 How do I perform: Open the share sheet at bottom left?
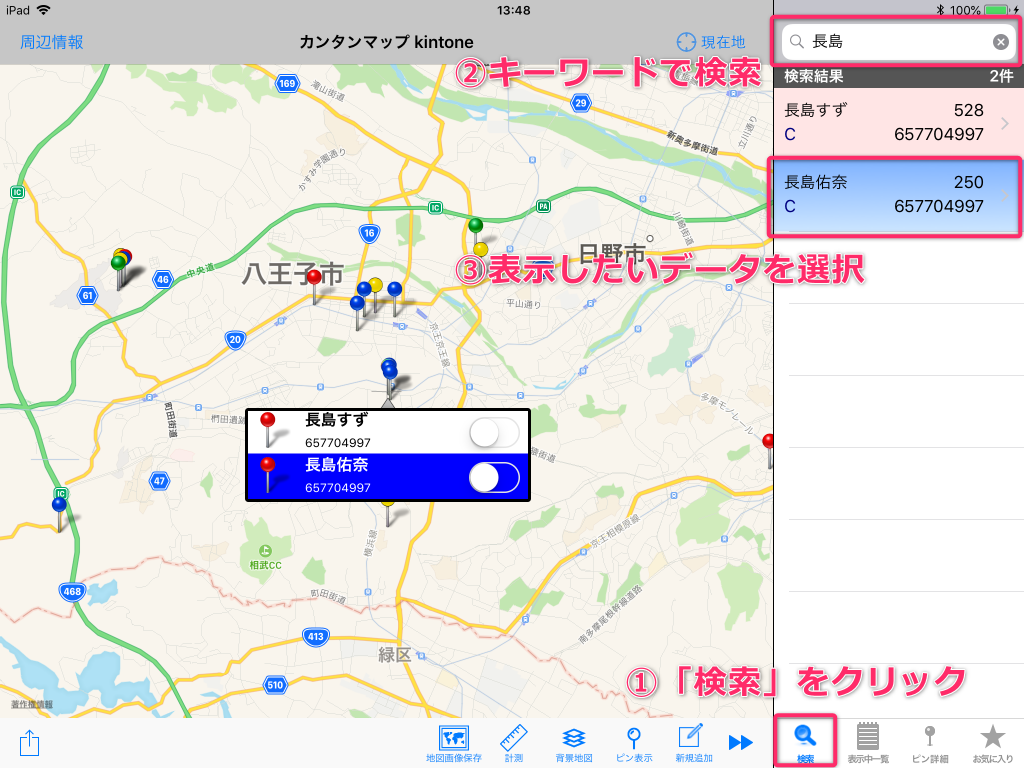coord(30,744)
